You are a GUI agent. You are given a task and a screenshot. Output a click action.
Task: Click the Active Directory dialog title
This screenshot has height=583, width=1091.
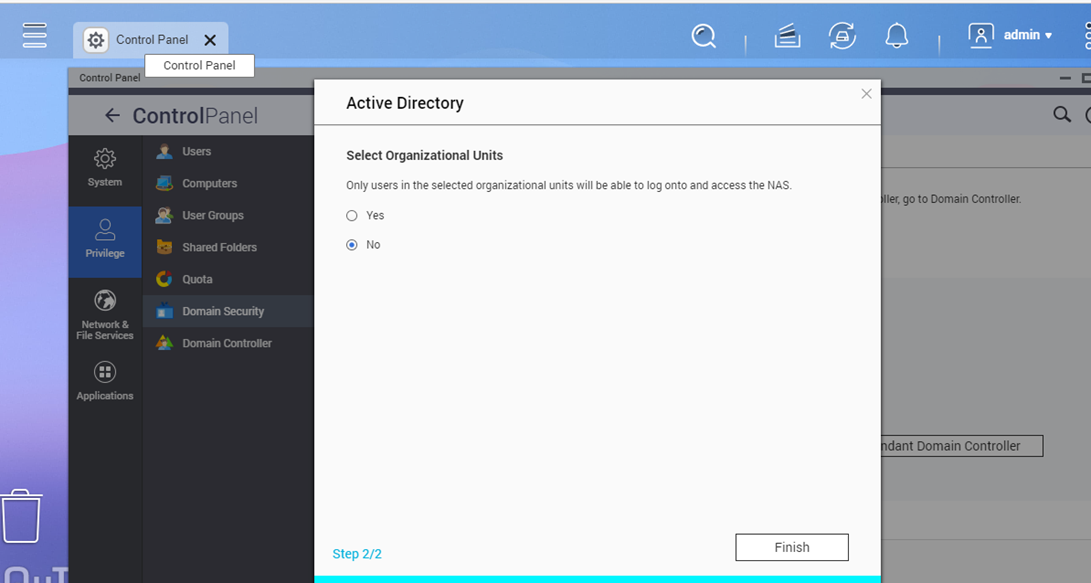[x=405, y=103]
